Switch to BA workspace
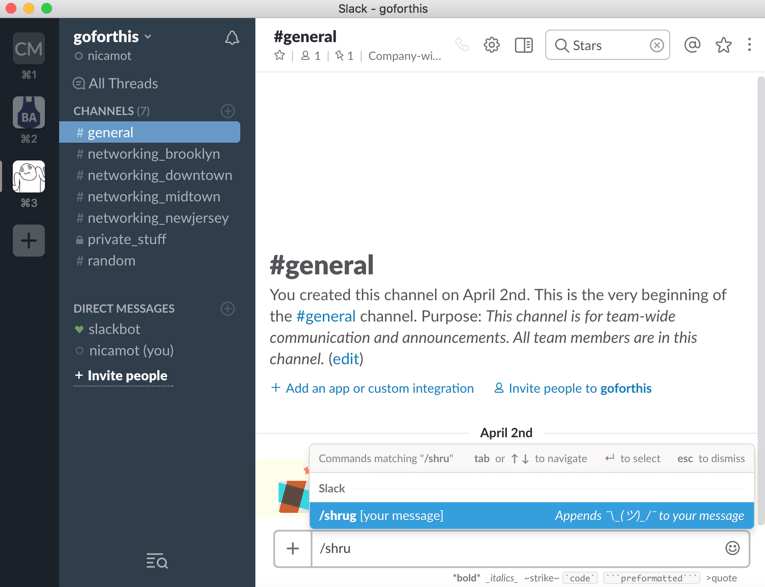The image size is (765, 587). 29,113
